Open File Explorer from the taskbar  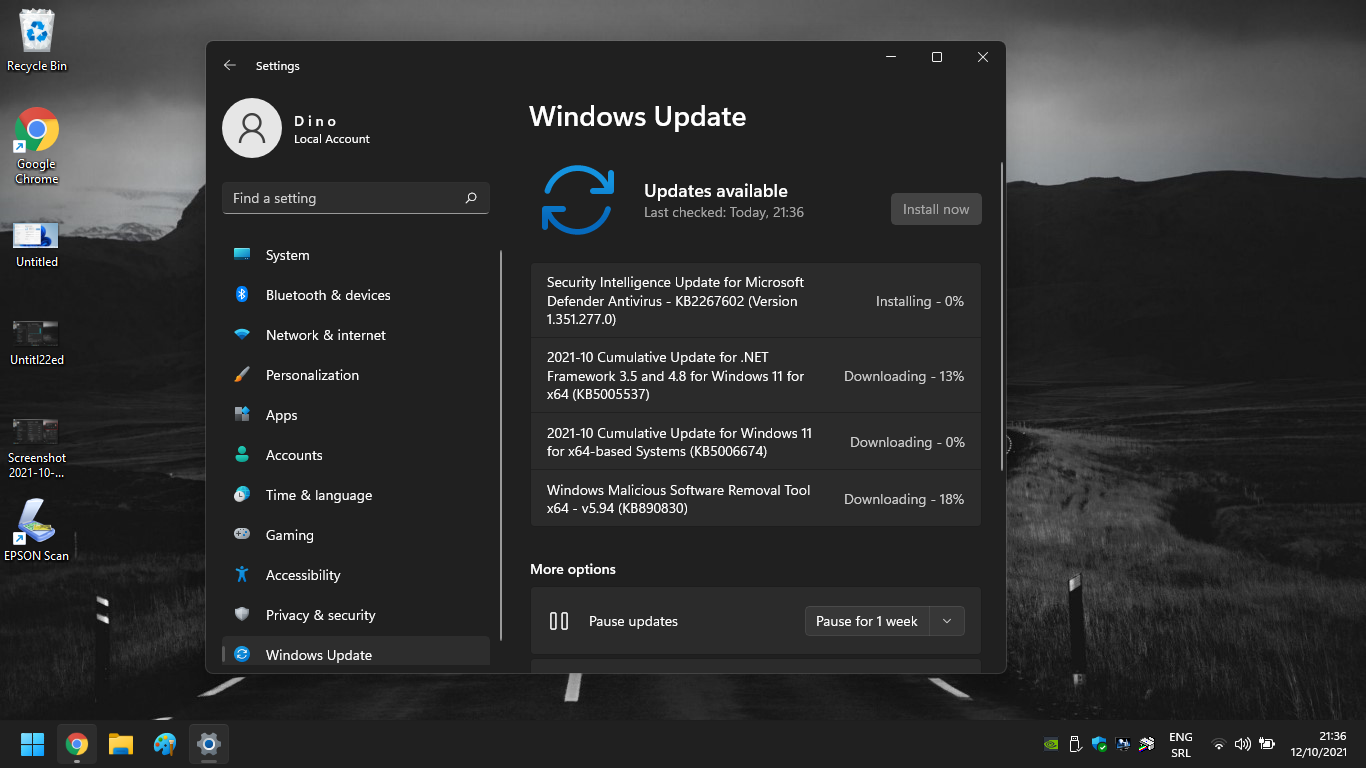[x=121, y=744]
